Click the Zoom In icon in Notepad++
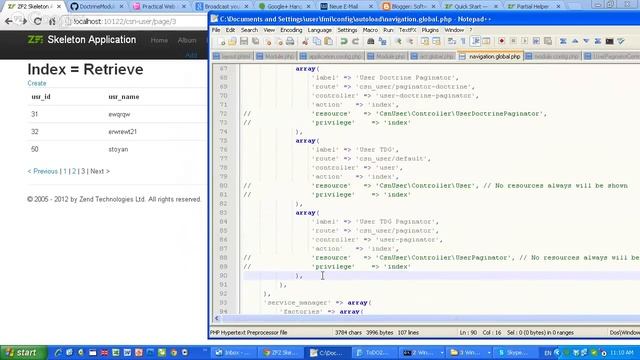 398,41
